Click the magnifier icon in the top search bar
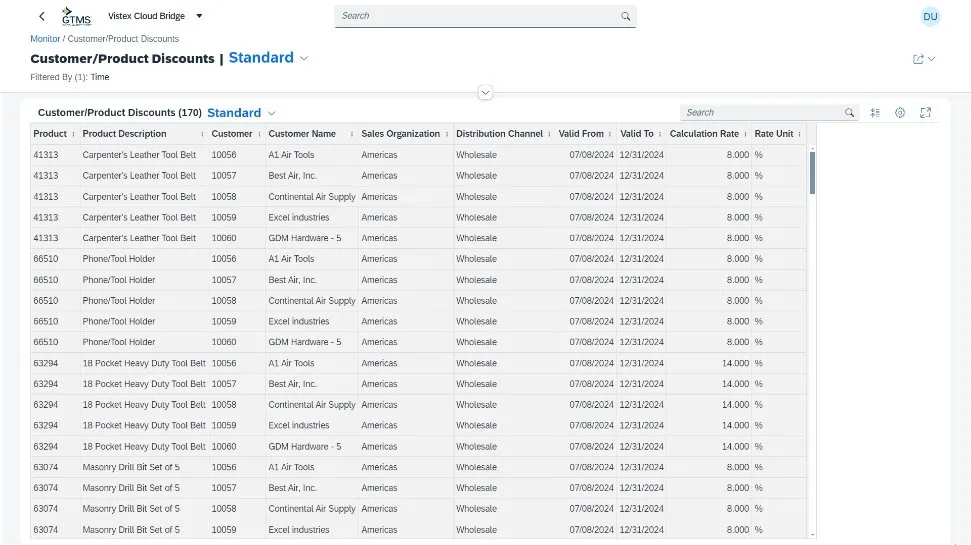 [625, 16]
